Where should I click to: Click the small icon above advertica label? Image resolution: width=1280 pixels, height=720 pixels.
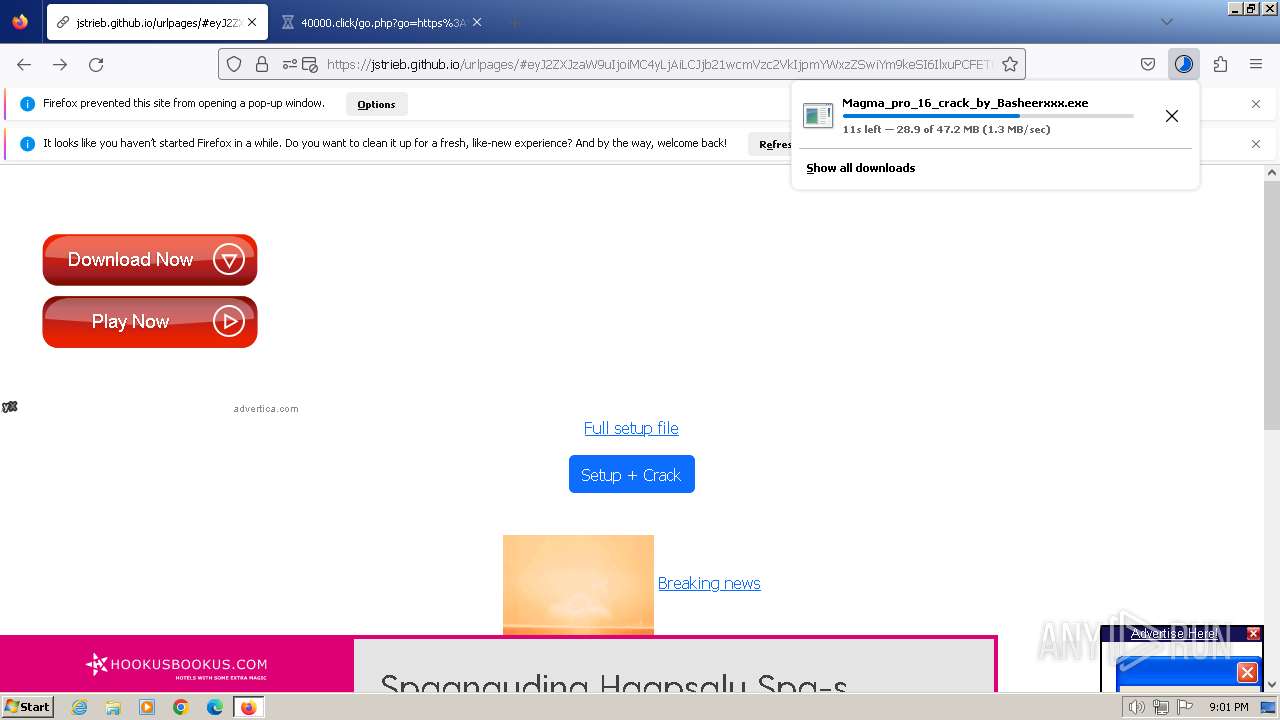(10, 407)
